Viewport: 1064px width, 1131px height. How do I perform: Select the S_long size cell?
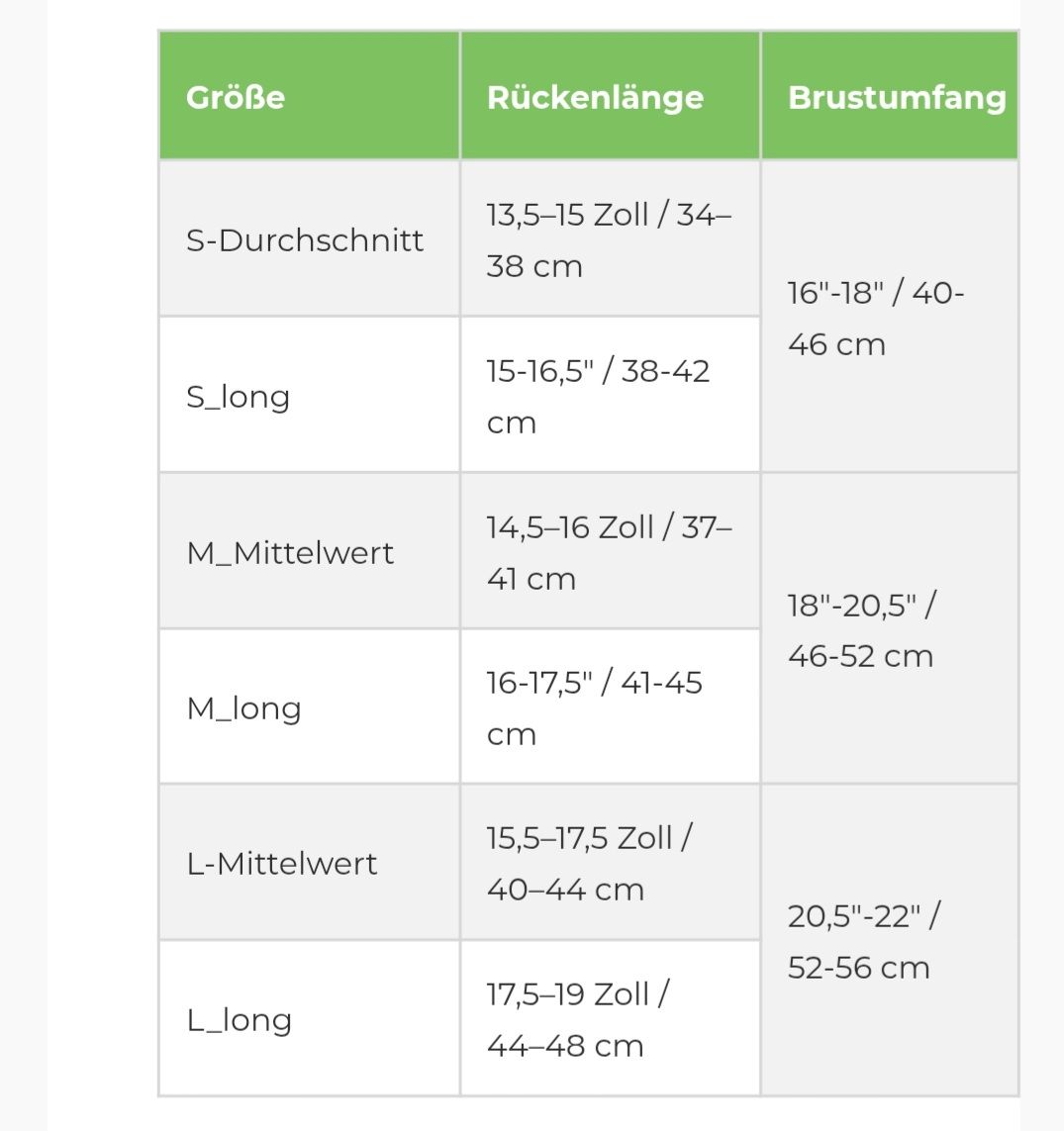309,395
